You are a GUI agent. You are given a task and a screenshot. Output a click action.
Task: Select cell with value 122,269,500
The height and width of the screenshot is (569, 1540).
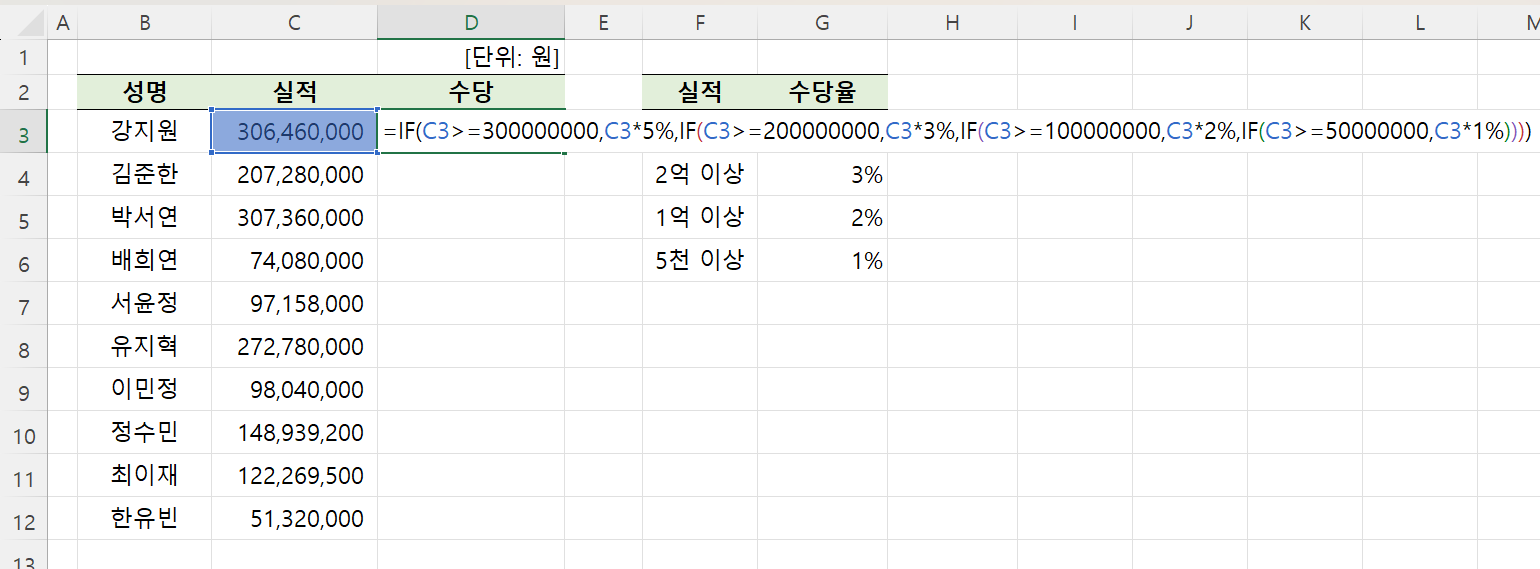(x=294, y=476)
